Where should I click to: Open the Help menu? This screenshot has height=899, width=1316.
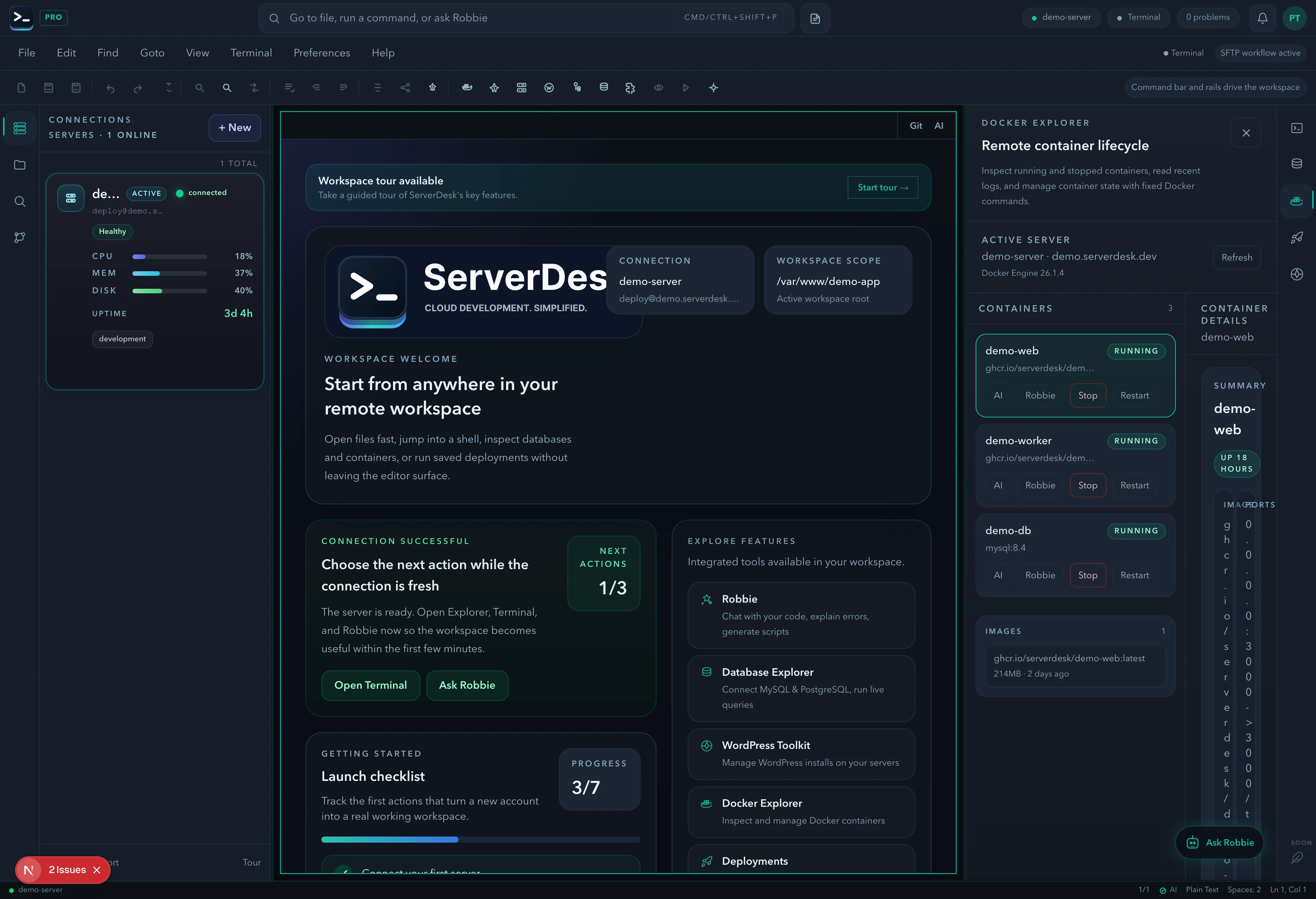pyautogui.click(x=383, y=53)
